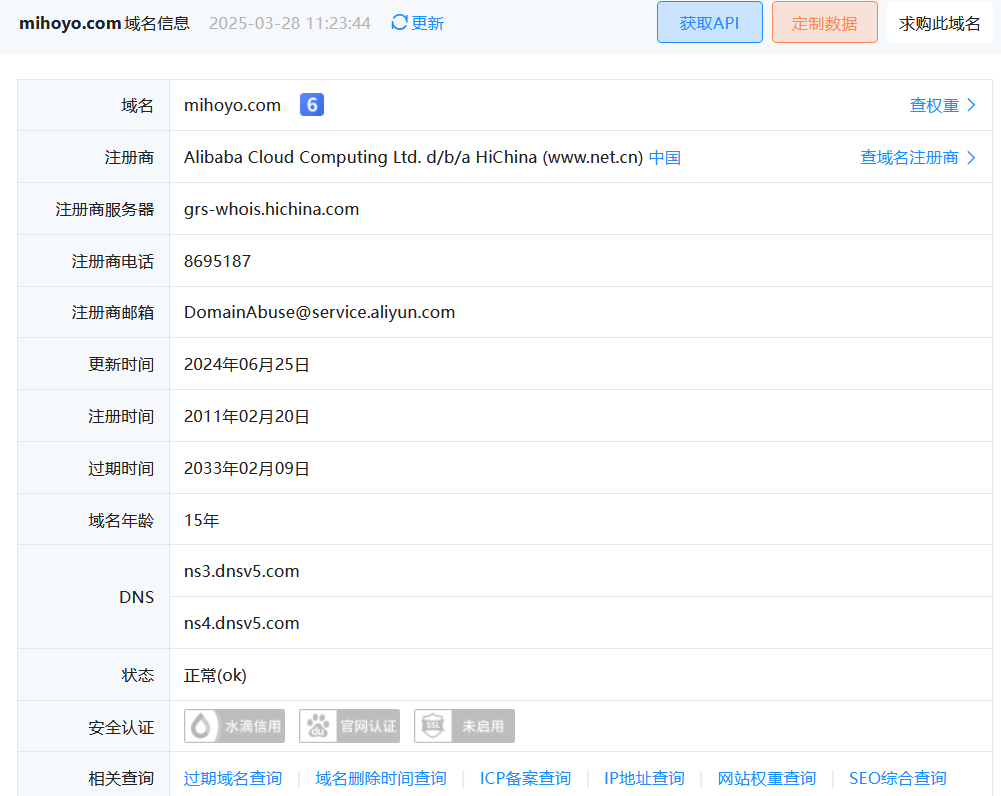Click the 状态 row label
This screenshot has height=796, width=1001.
click(x=138, y=675)
